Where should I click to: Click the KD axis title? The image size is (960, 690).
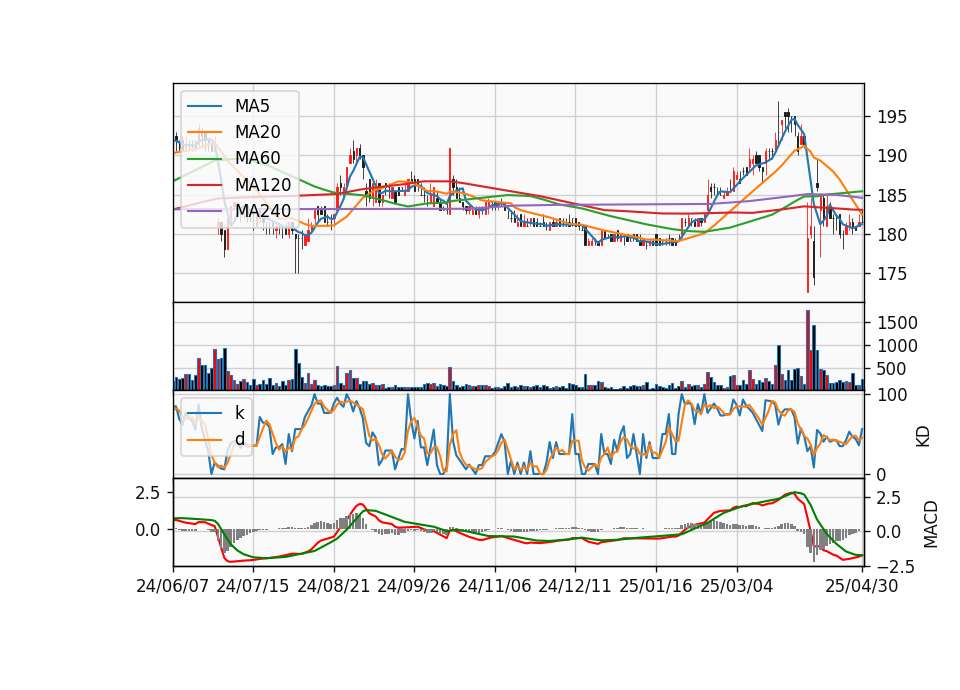pyautogui.click(x=923, y=437)
